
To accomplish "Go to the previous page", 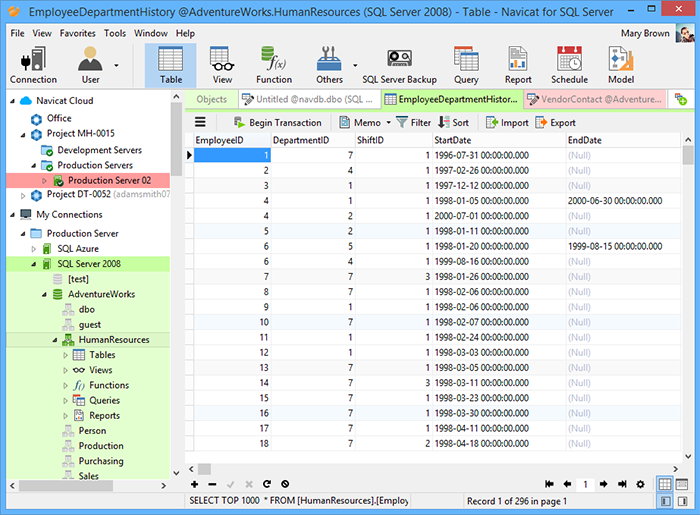I will coord(567,484).
